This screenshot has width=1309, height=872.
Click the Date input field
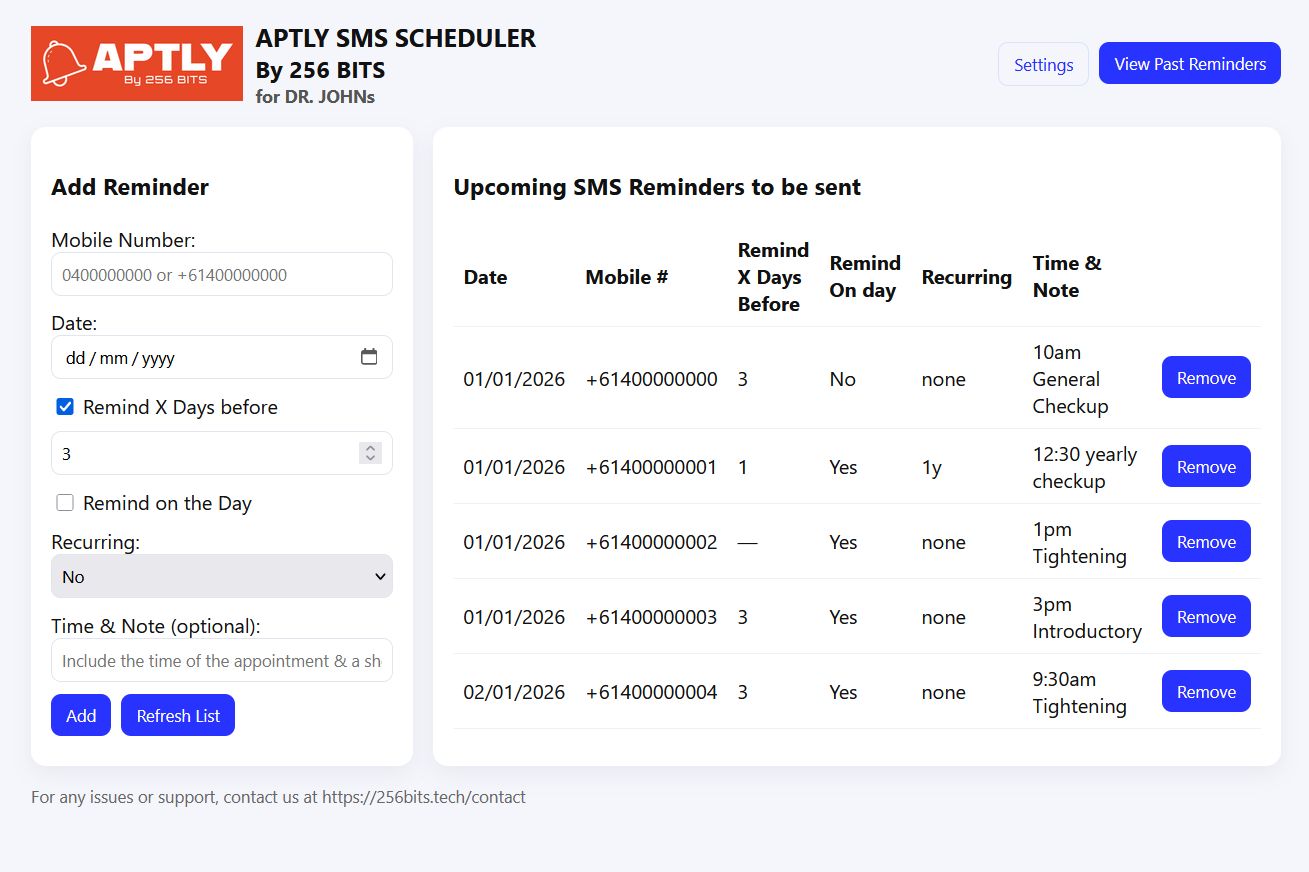[200, 357]
